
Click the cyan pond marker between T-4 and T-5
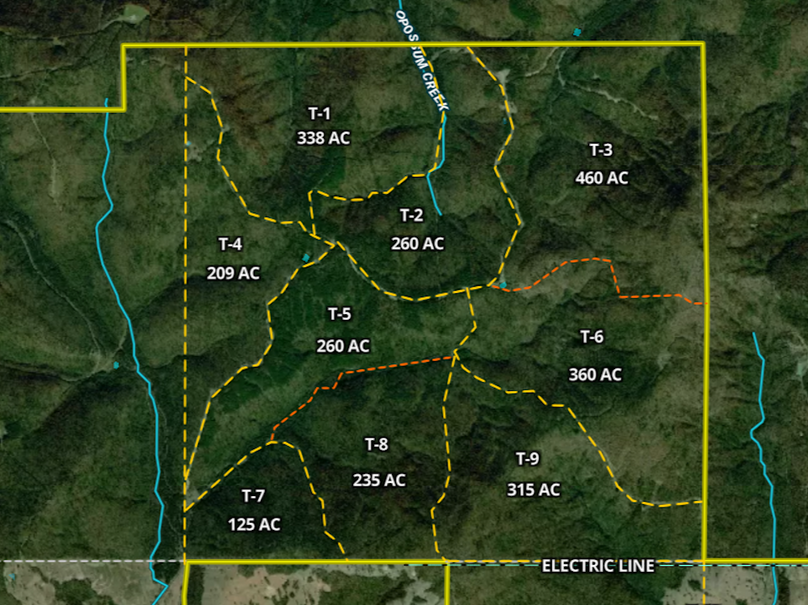click(306, 258)
